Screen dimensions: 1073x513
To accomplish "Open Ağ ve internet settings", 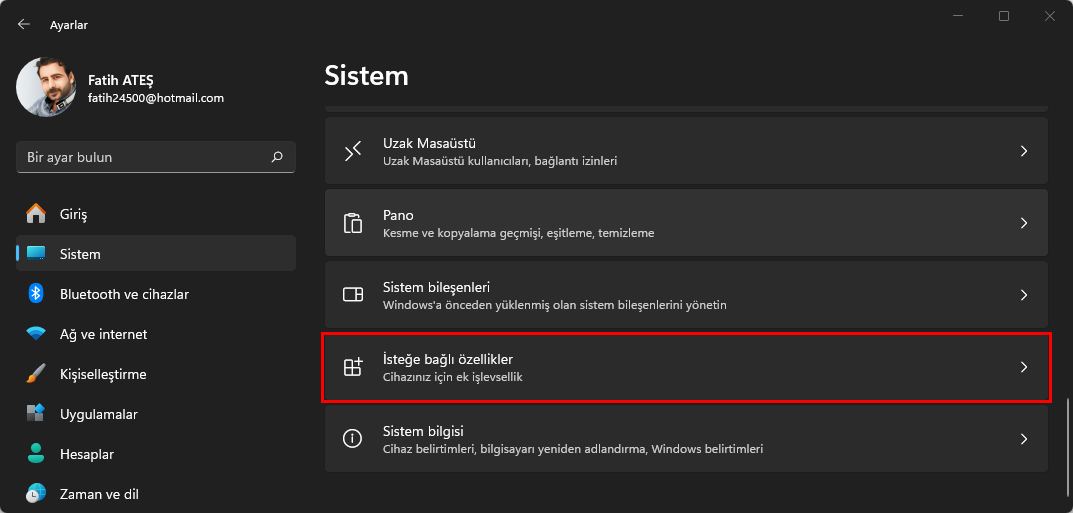I will [156, 334].
